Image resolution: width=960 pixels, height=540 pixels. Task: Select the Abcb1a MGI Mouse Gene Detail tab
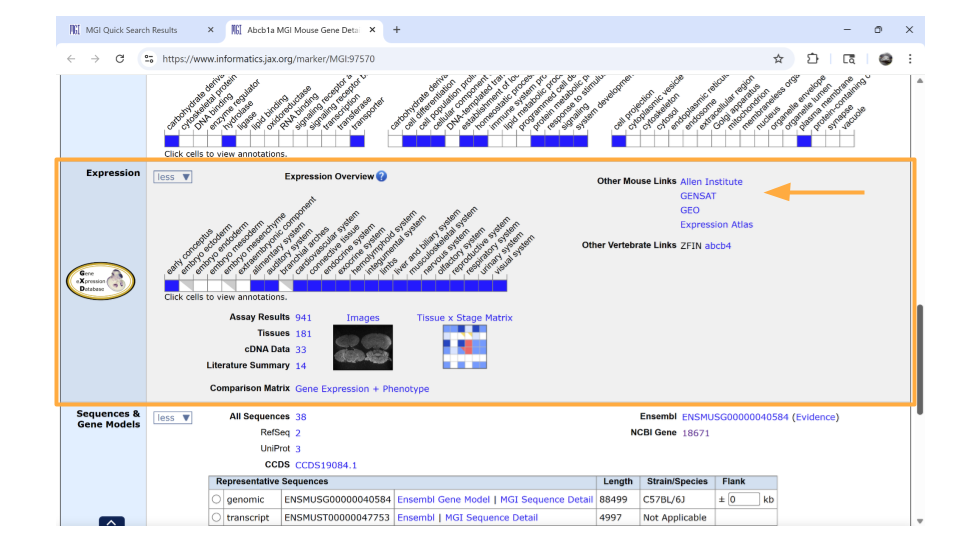(302, 30)
